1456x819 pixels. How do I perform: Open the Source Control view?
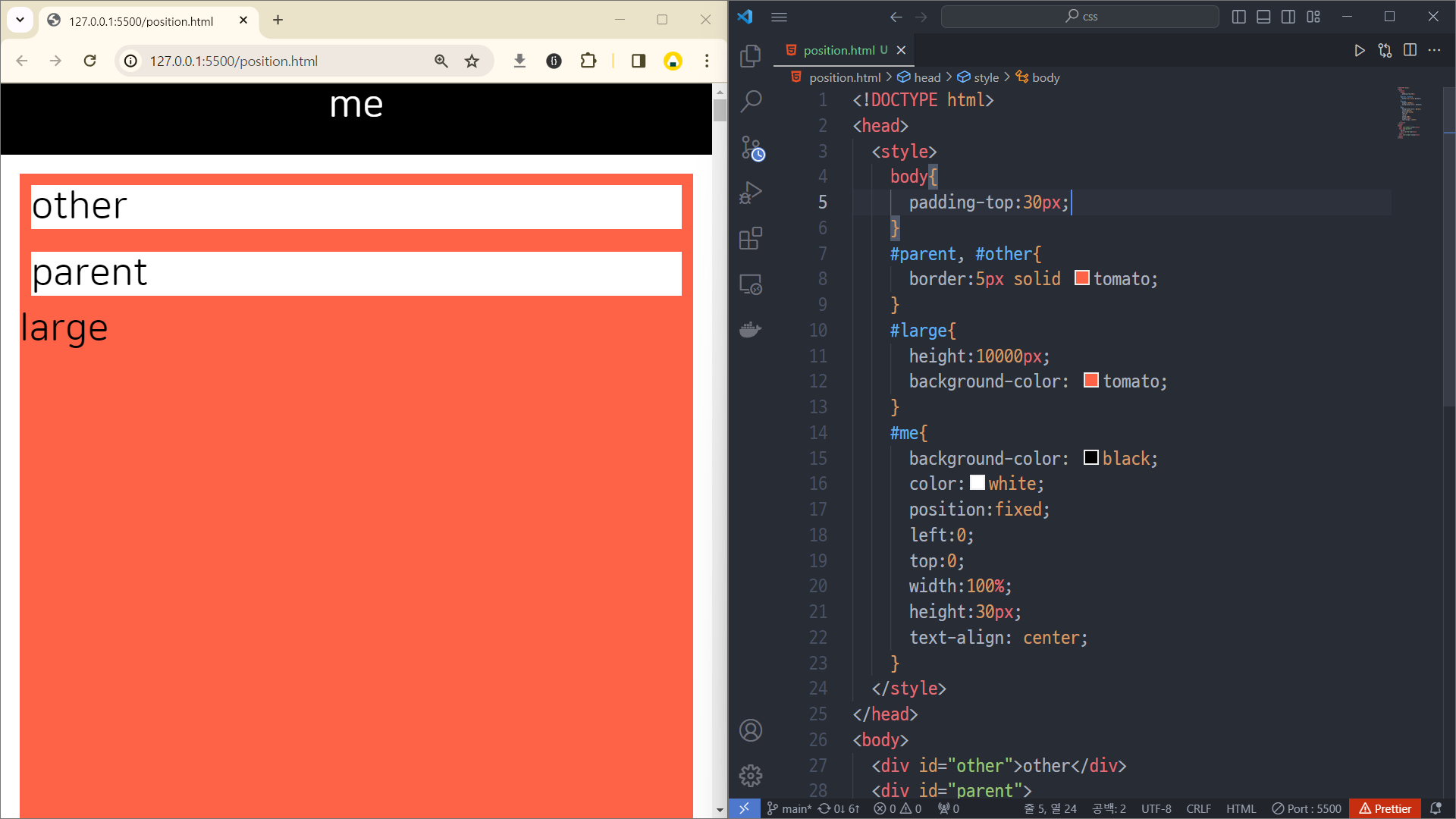click(752, 147)
